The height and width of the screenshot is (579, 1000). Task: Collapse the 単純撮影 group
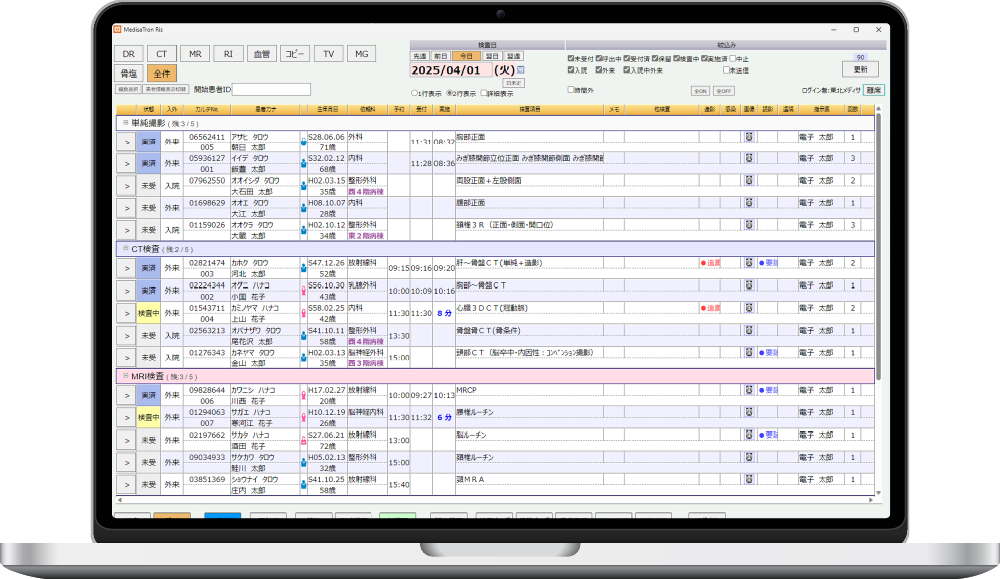click(x=126, y=122)
